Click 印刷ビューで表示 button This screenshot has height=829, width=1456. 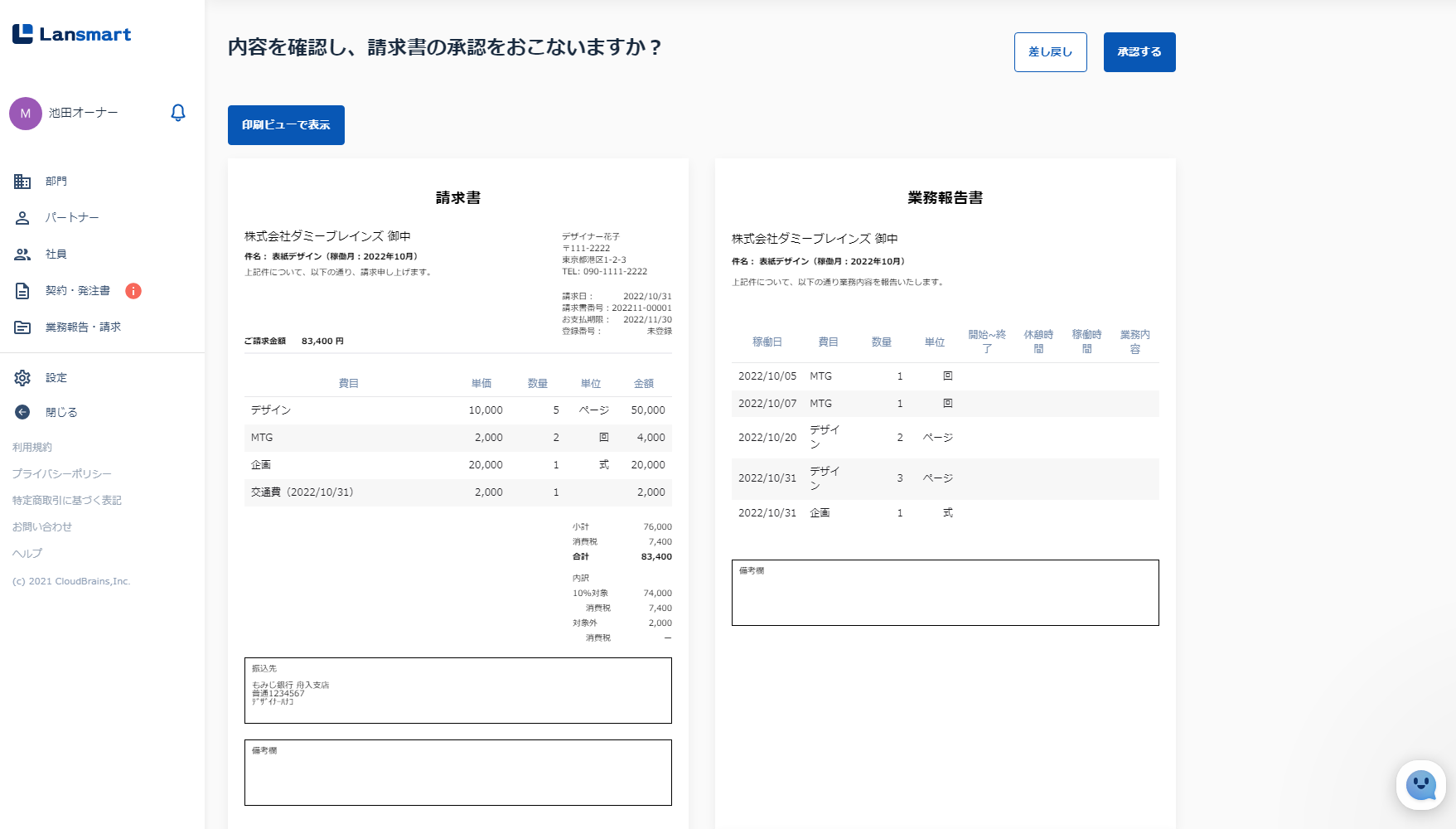(x=286, y=125)
